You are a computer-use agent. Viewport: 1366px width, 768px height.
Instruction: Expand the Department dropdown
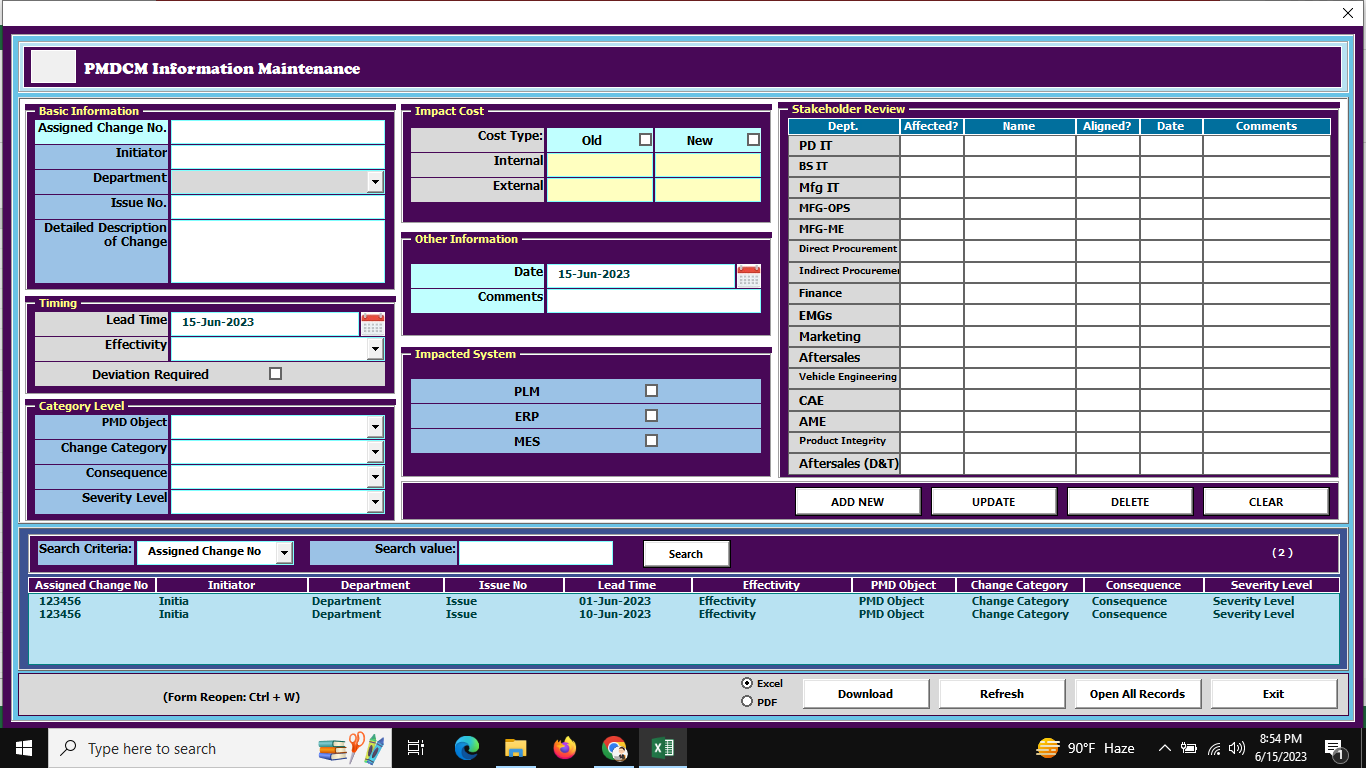[x=375, y=182]
